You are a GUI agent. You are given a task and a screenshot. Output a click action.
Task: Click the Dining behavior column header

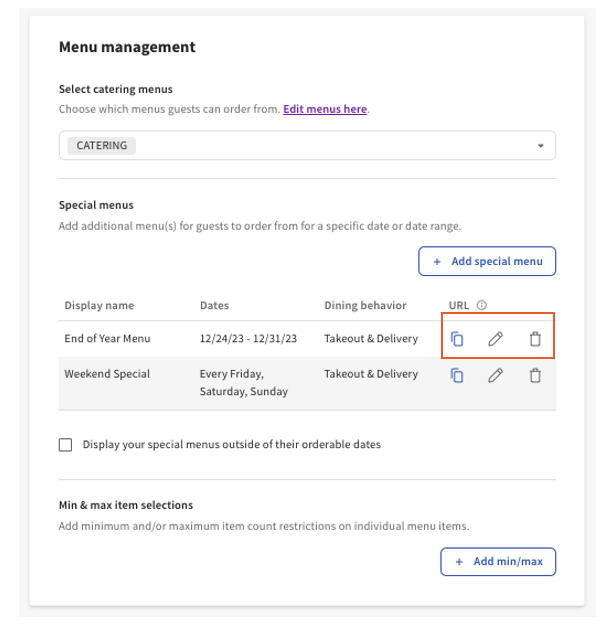367,305
